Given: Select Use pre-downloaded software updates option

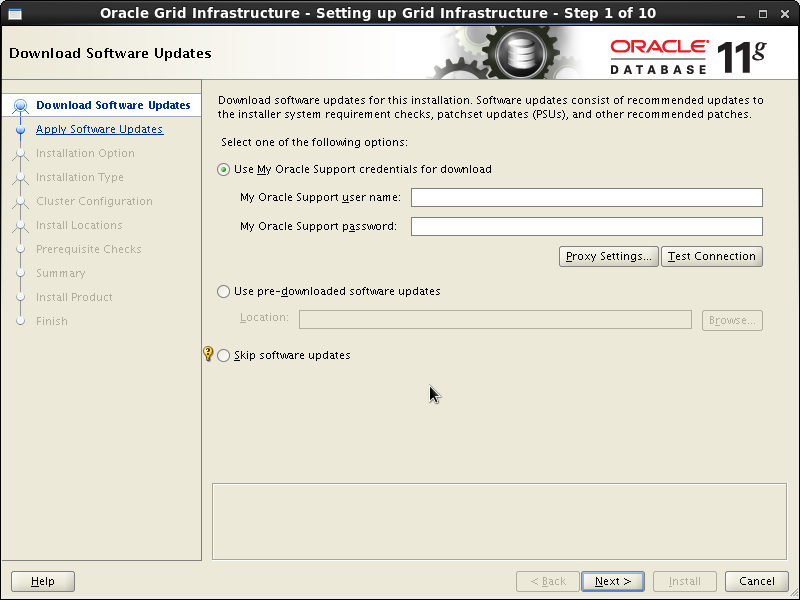Looking at the screenshot, I should coord(223,291).
